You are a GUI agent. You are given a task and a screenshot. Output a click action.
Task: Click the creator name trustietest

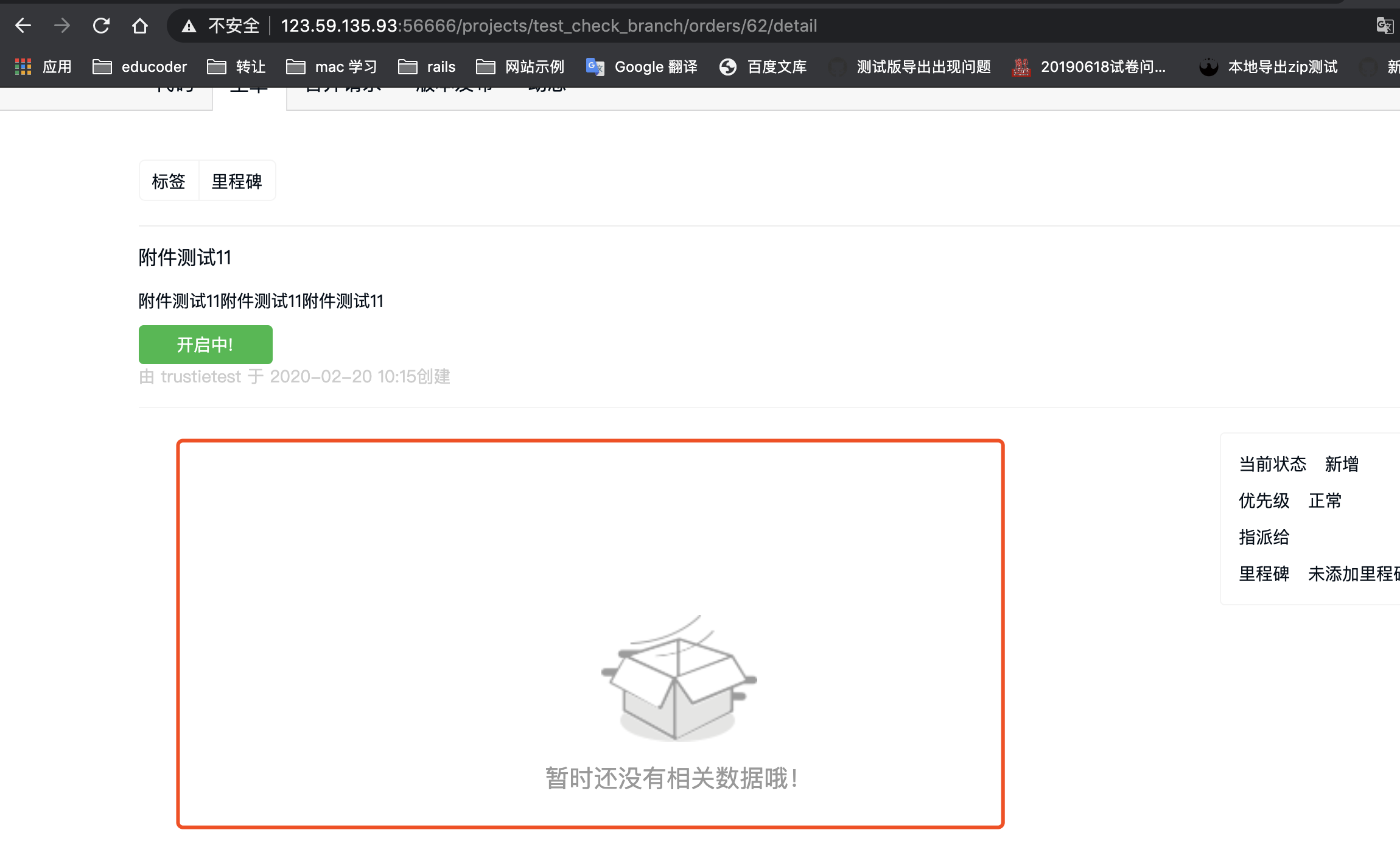(x=201, y=376)
